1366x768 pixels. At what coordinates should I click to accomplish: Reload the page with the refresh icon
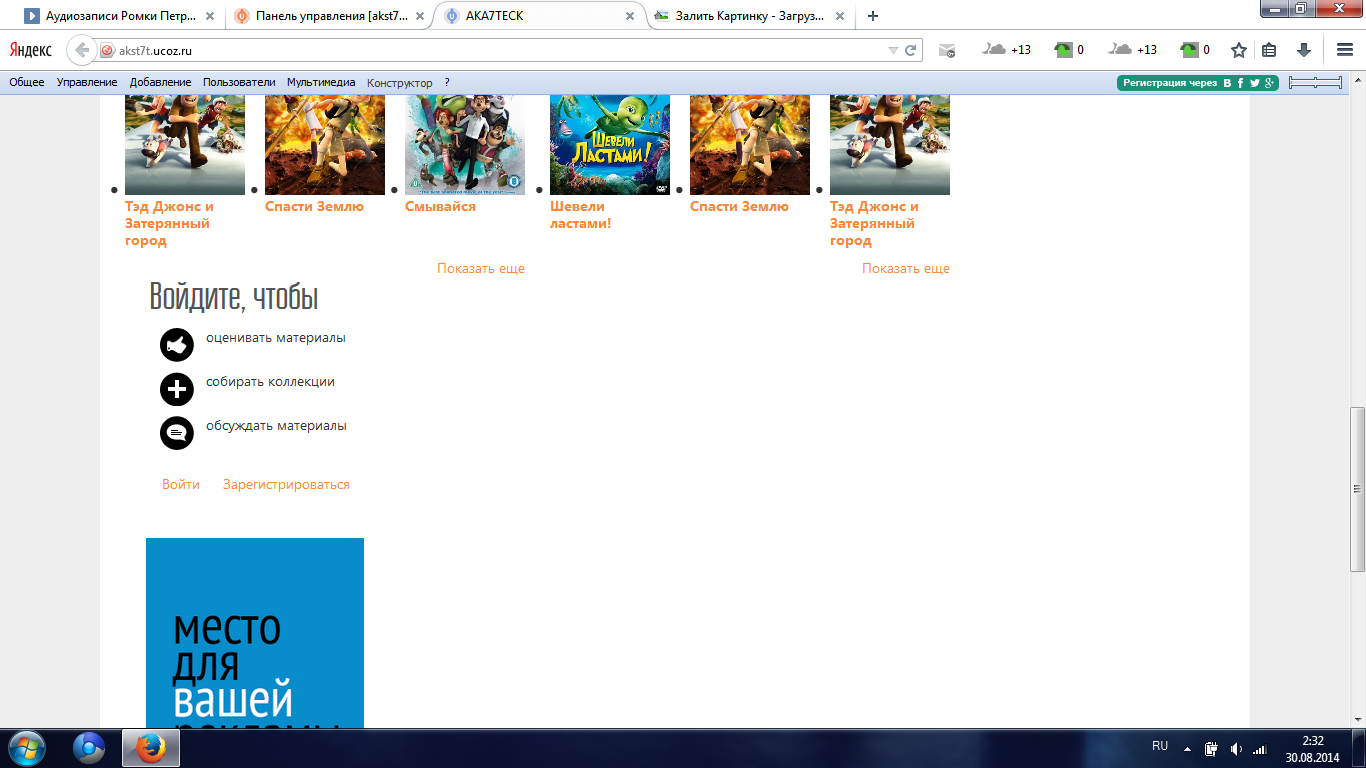911,50
